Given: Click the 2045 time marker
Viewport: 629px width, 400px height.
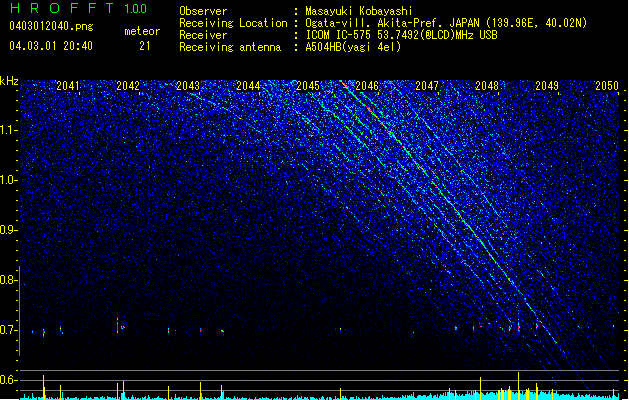Looking at the screenshot, I should [x=308, y=85].
